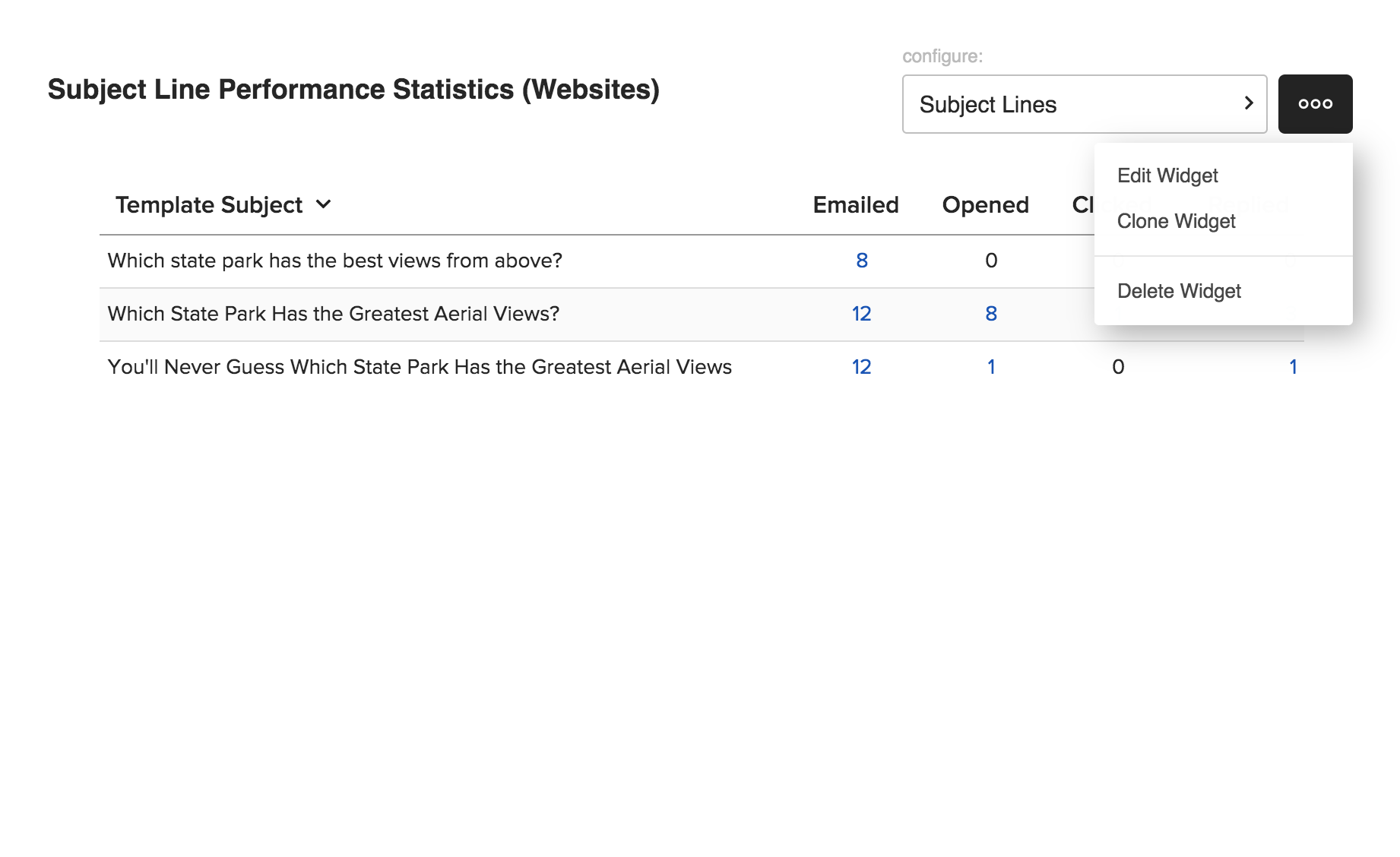This screenshot has width=1400, height=857.
Task: Select 'Which State Park Has the Greatest Aerial Views?' text
Action: (333, 314)
